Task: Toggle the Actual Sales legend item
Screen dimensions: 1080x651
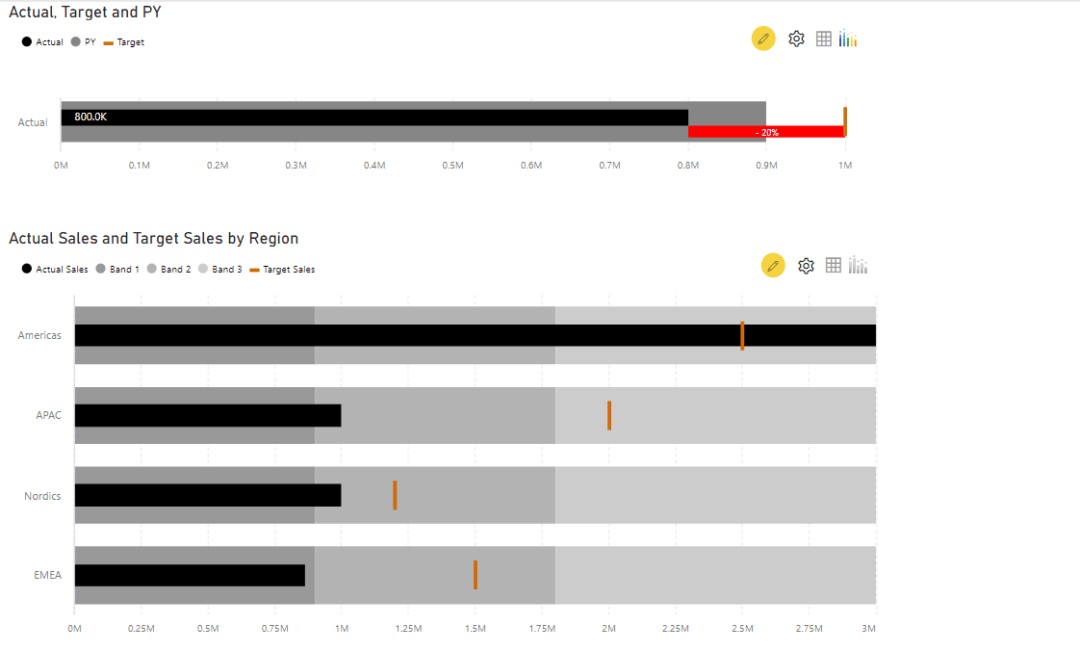Action: (x=54, y=268)
